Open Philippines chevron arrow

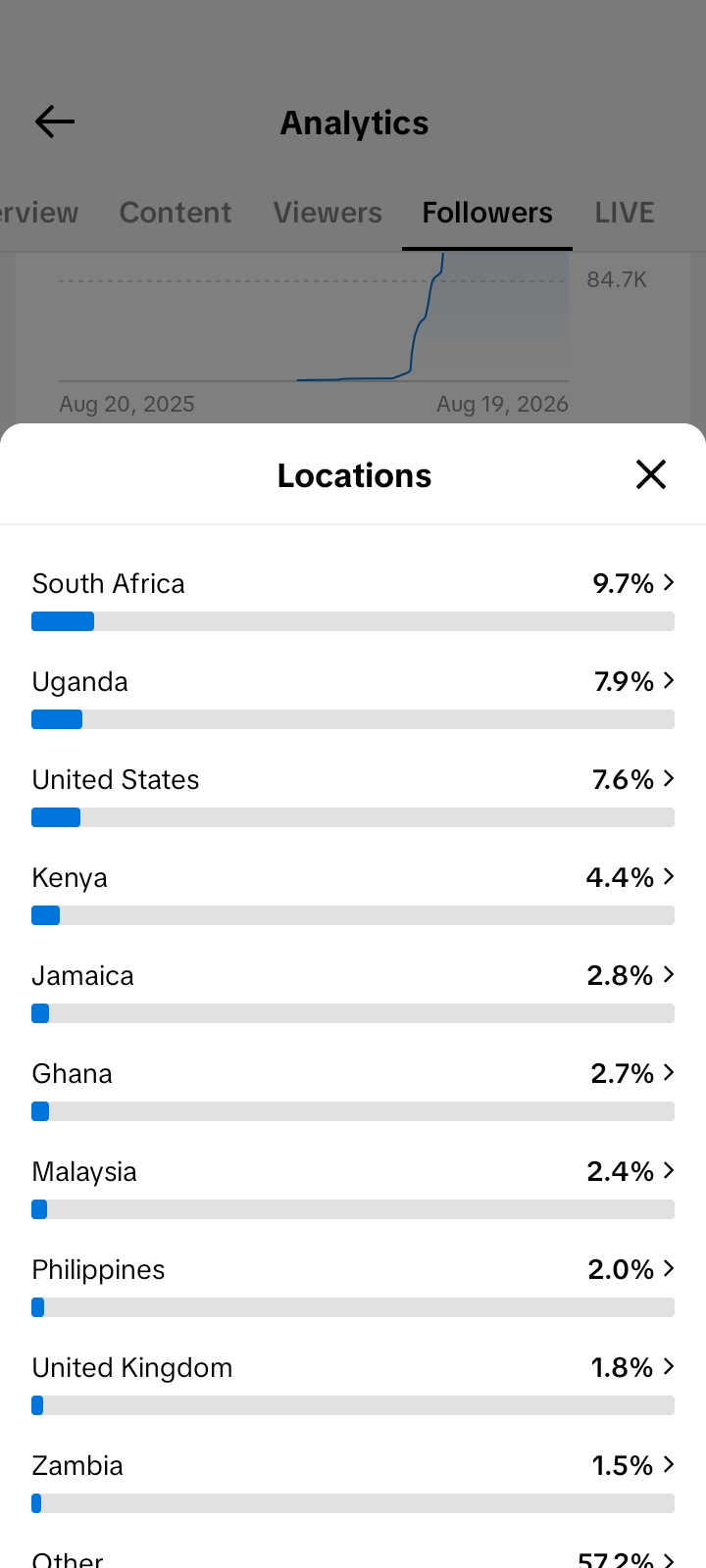point(669,1268)
